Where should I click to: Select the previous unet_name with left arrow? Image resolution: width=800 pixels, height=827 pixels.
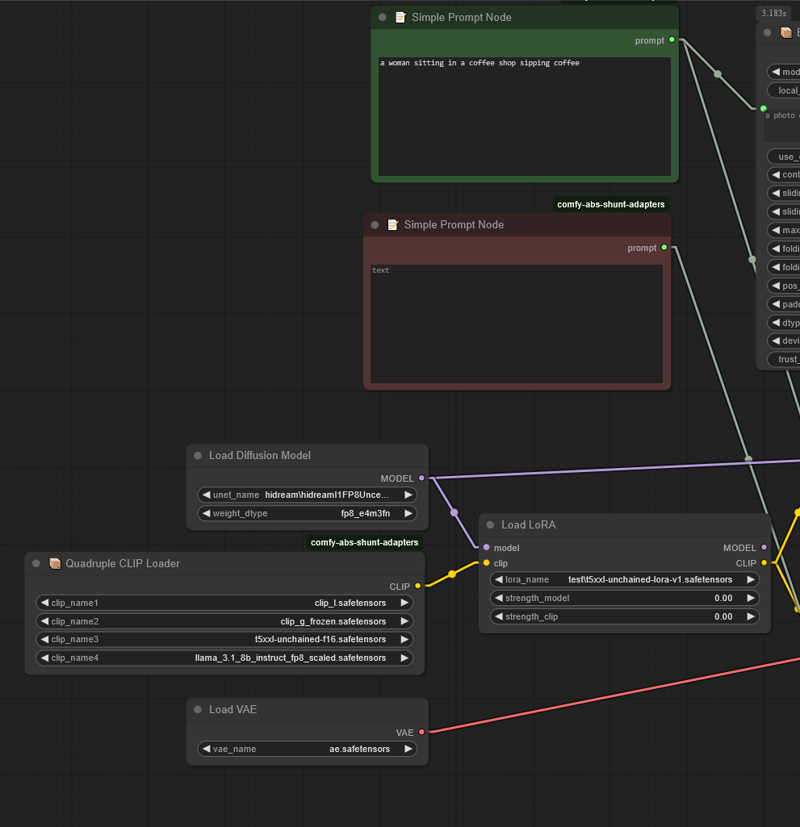click(x=206, y=495)
